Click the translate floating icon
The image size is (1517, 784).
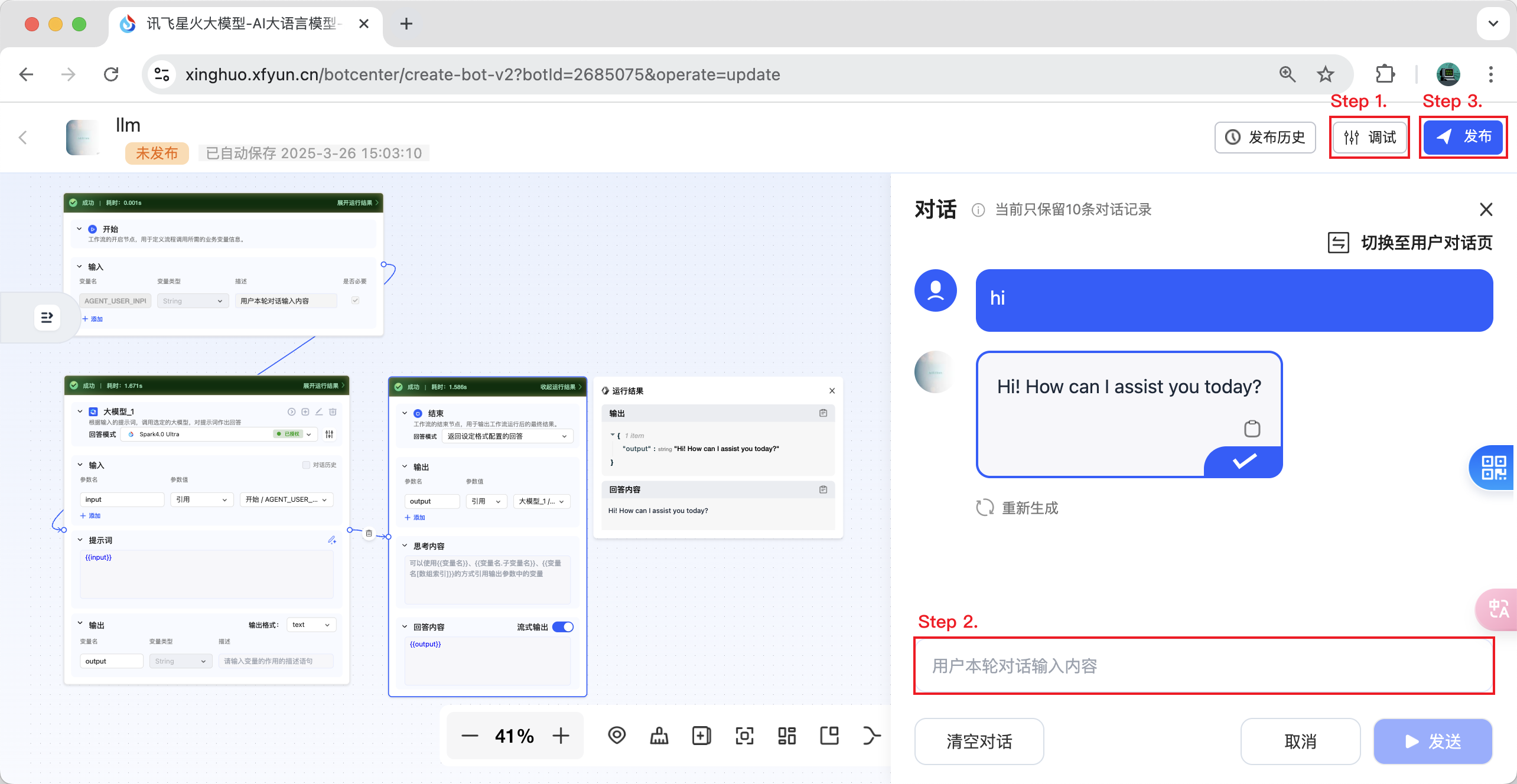click(x=1498, y=609)
